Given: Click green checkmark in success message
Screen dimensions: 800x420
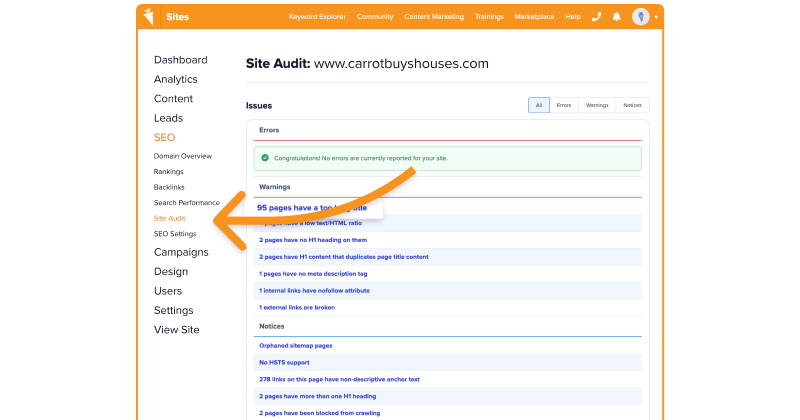Looking at the screenshot, I should coord(265,158).
